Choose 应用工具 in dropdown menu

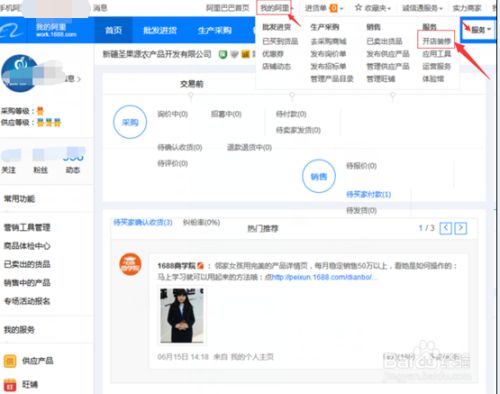click(x=437, y=54)
